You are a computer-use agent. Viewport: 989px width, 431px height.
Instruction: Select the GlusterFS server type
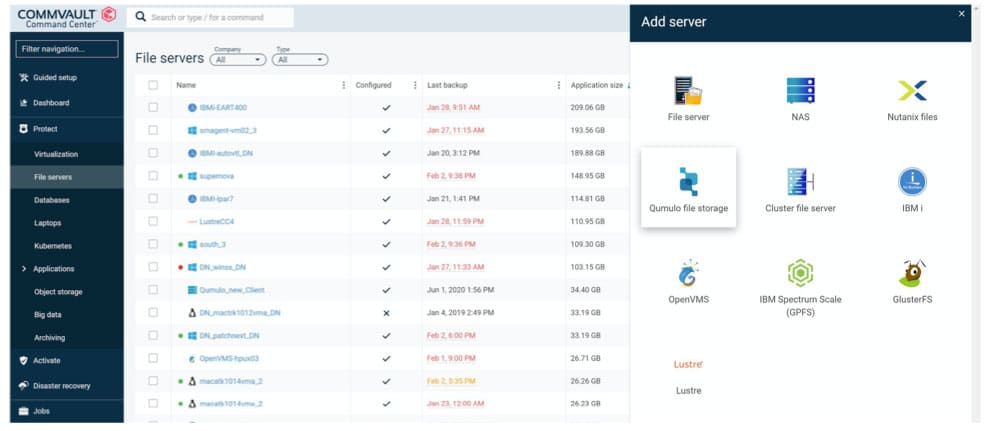tap(912, 281)
